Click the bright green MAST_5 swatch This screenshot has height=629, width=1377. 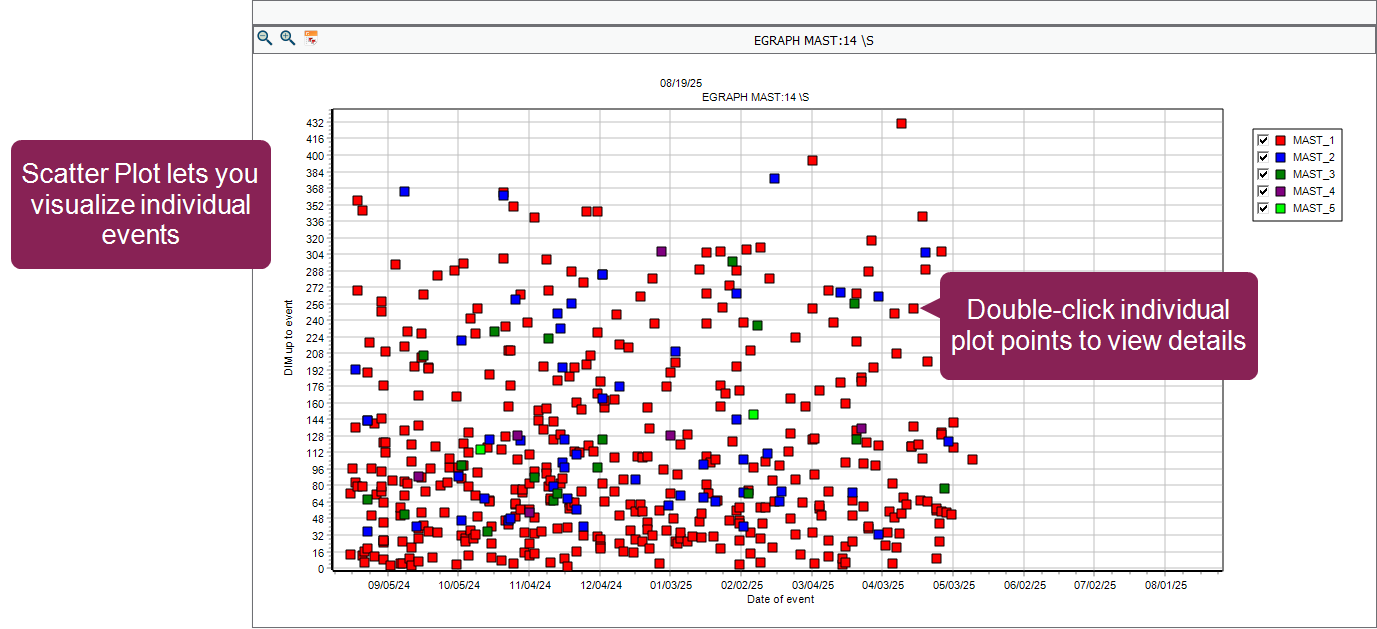tap(1280, 208)
